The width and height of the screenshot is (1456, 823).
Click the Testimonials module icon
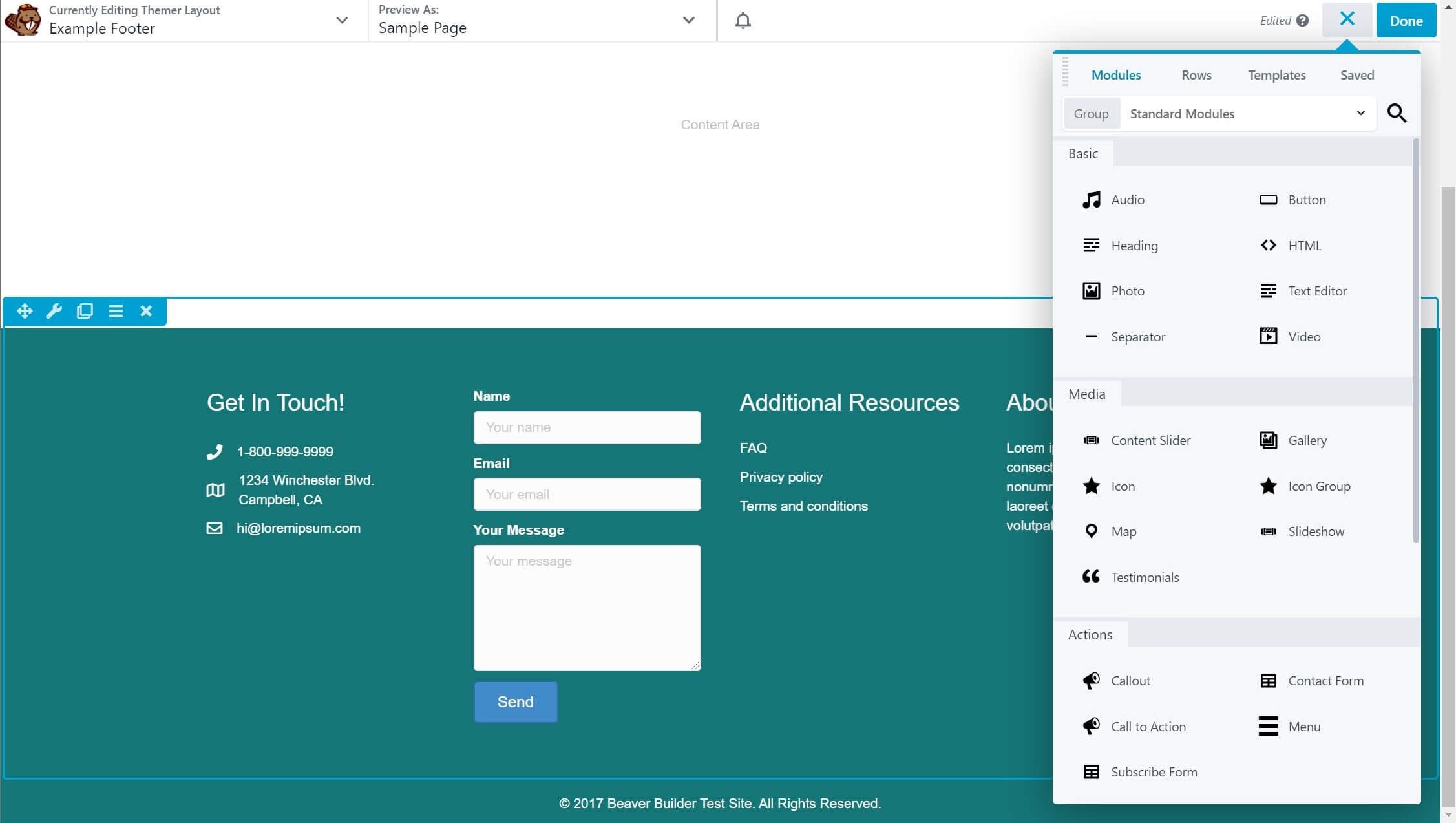tap(1091, 577)
